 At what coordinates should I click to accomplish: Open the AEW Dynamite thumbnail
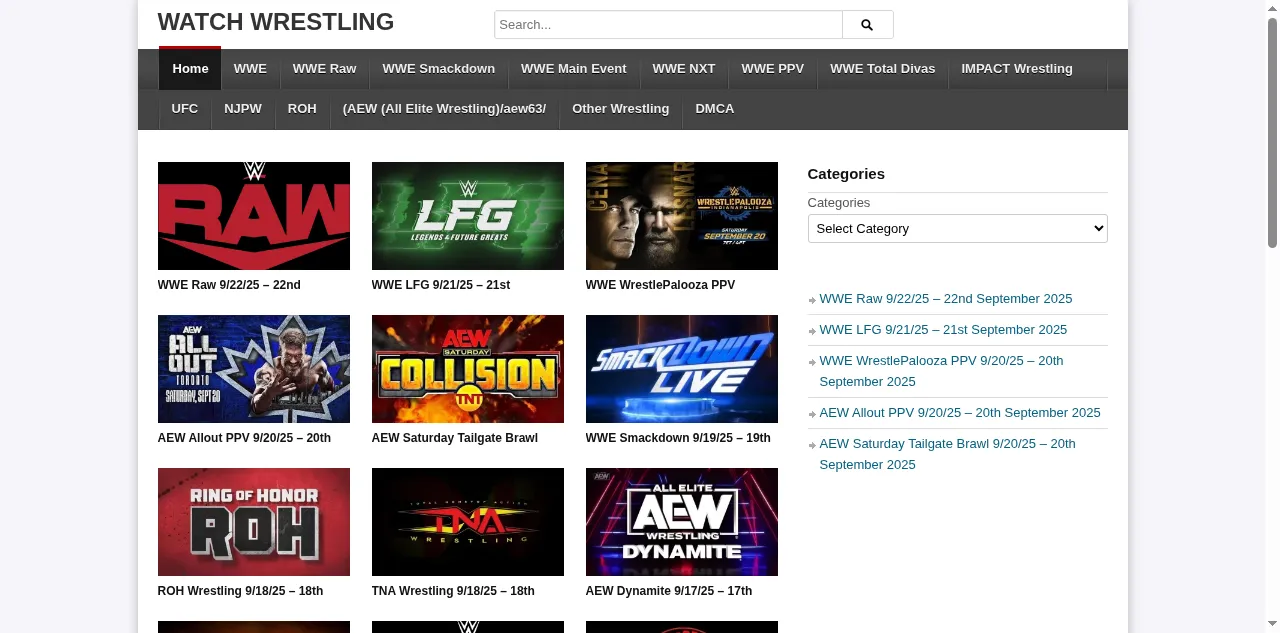(682, 522)
